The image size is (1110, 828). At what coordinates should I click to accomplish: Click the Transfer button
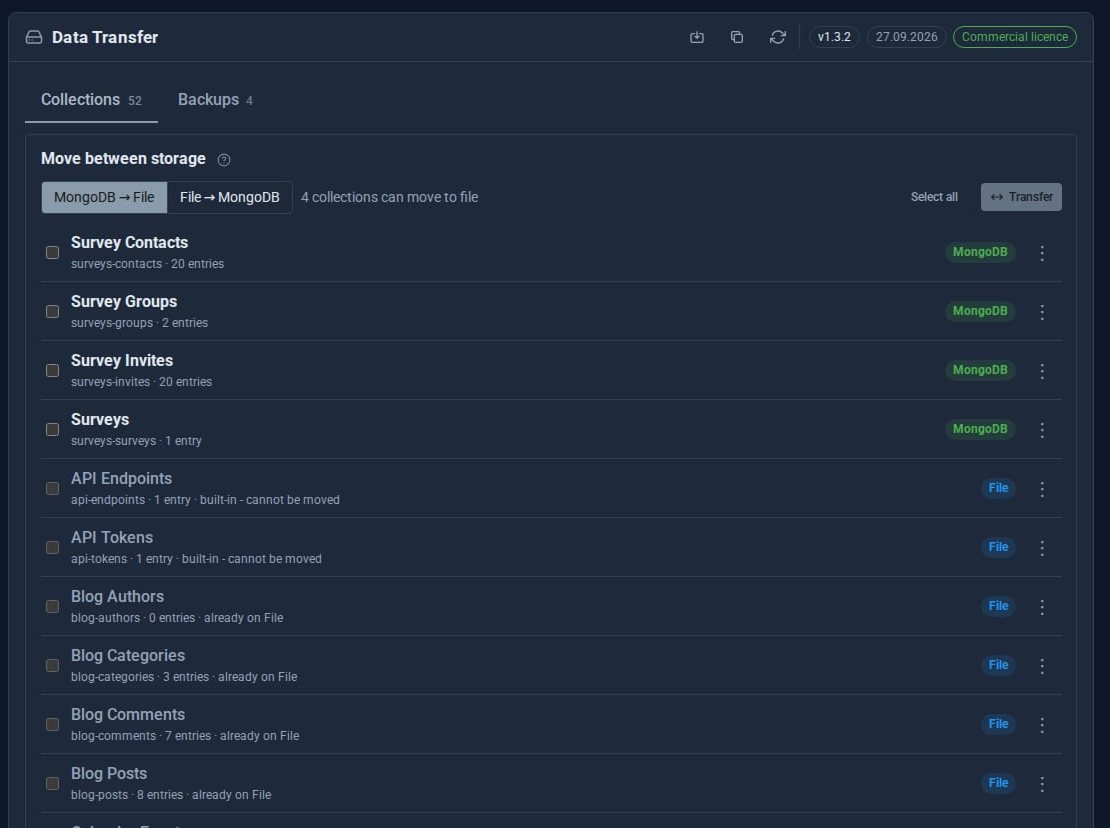(x=1021, y=197)
